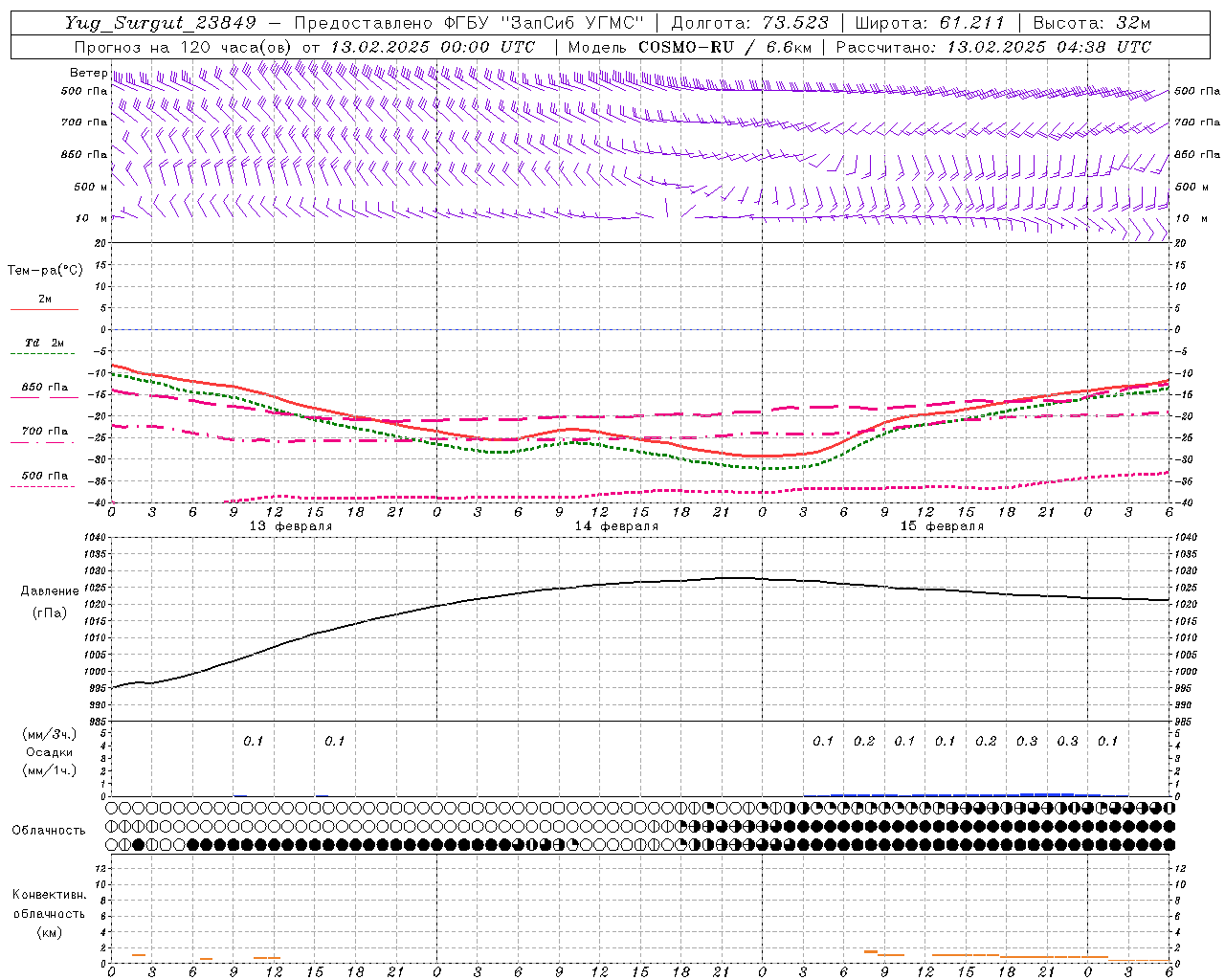Select the Высота: 32м header entry
Viewport: 1225px width, 980px height.
(x=1092, y=23)
